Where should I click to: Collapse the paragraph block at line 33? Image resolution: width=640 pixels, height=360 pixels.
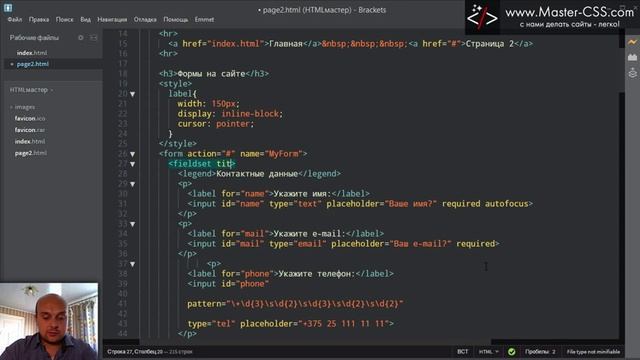tap(133, 224)
